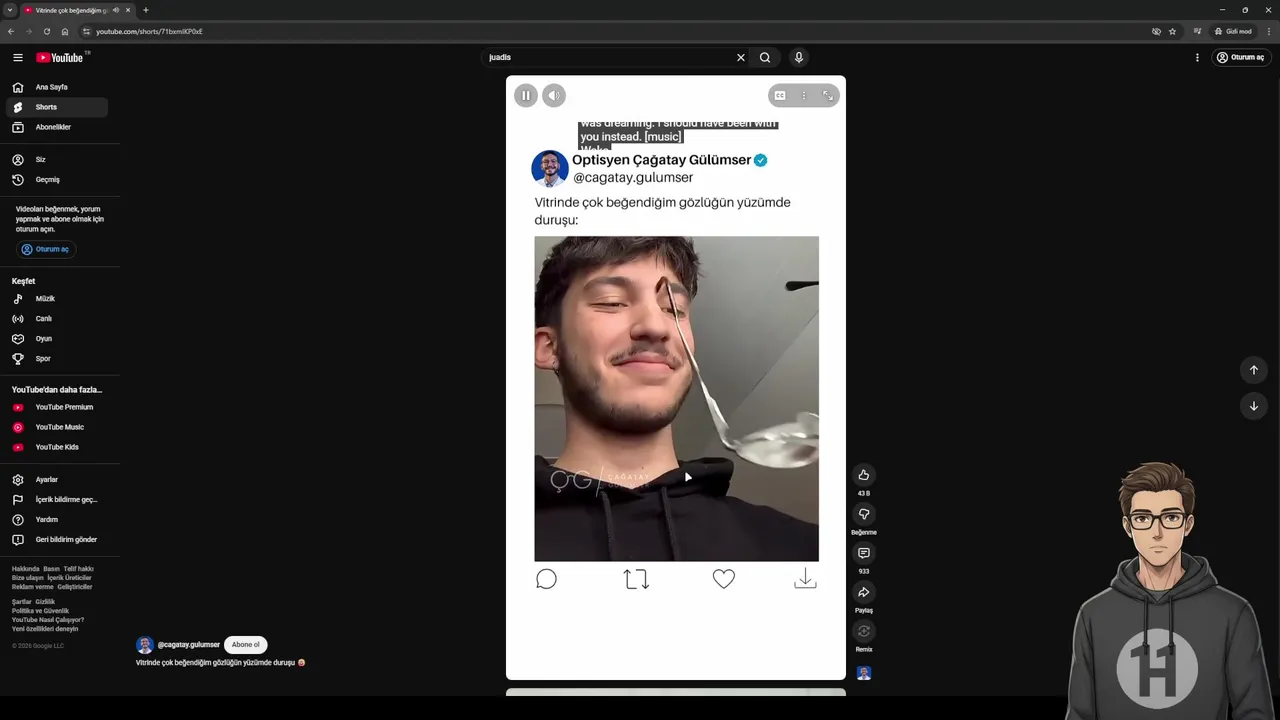Screen dimensions: 1280x720
Task: Search by voice with microphone icon
Action: (x=798, y=57)
